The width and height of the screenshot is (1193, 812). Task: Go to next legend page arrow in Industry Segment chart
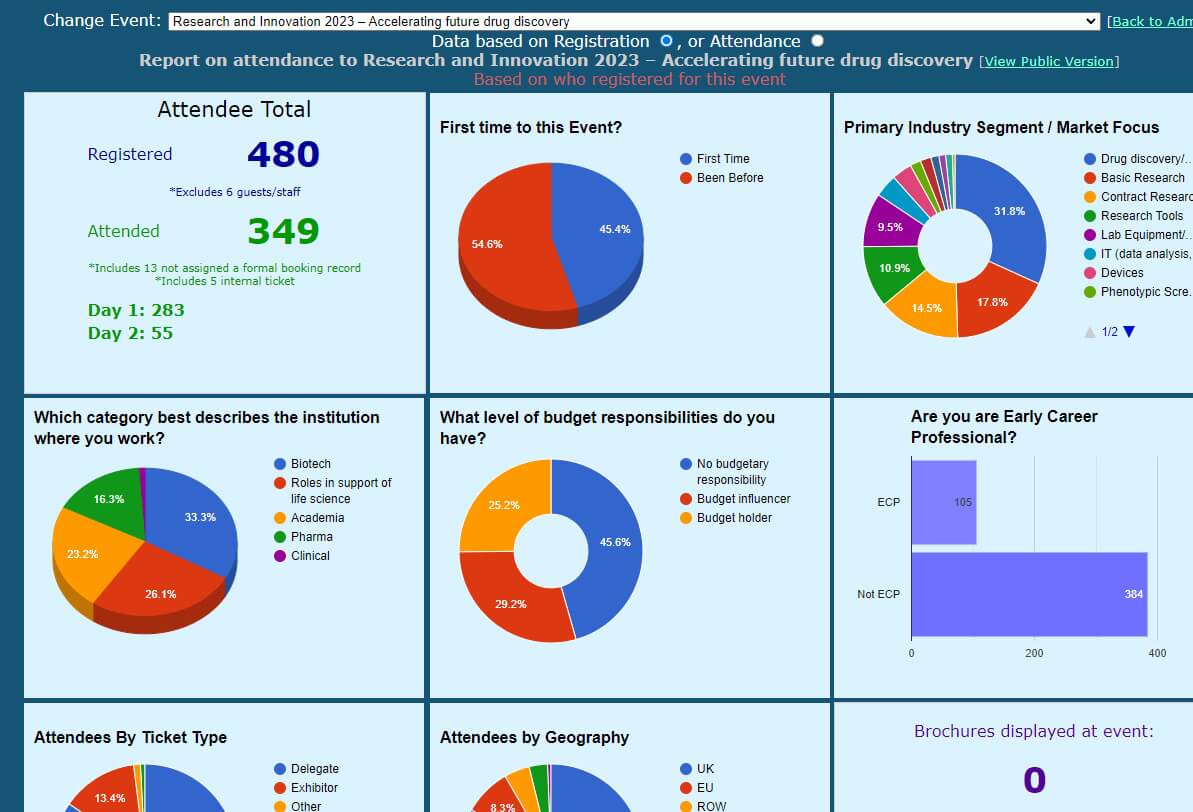point(1129,332)
